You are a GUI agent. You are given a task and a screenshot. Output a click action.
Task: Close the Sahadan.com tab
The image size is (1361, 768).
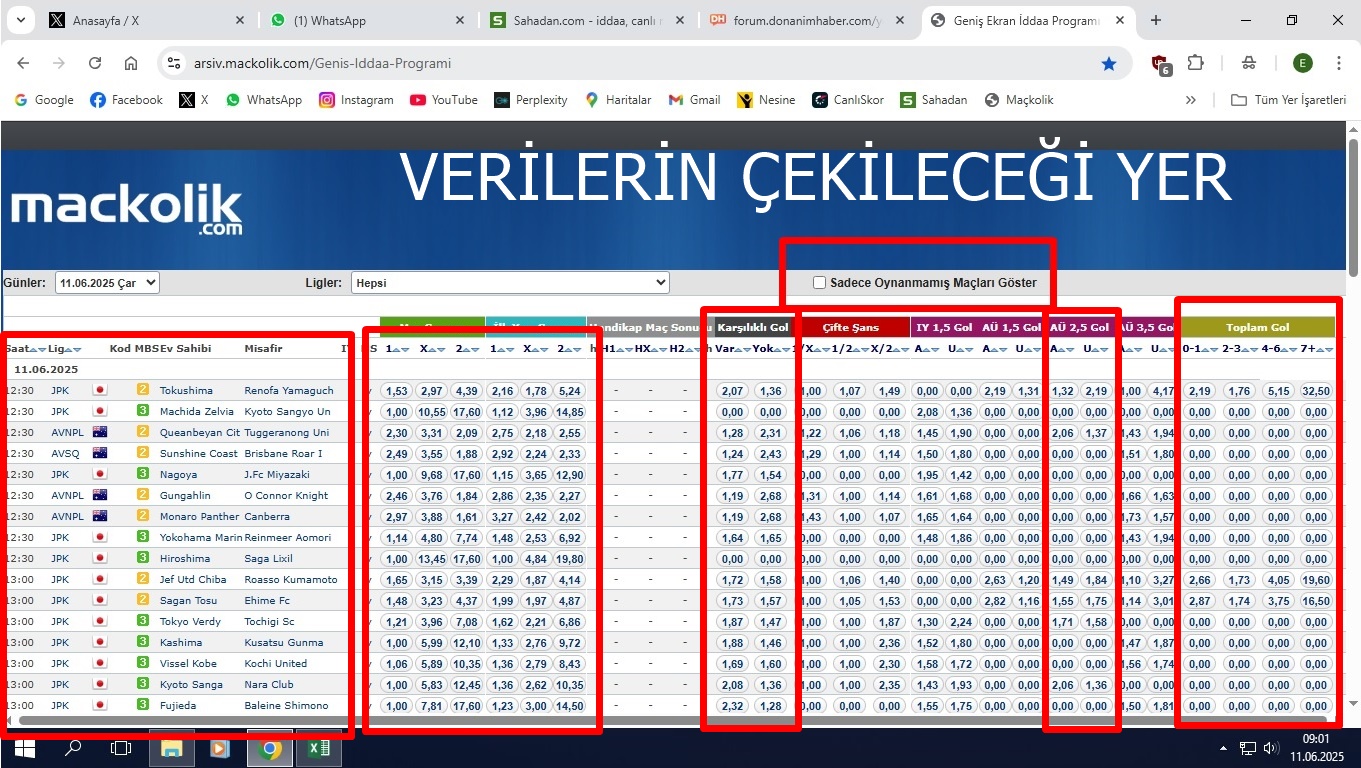click(x=680, y=20)
